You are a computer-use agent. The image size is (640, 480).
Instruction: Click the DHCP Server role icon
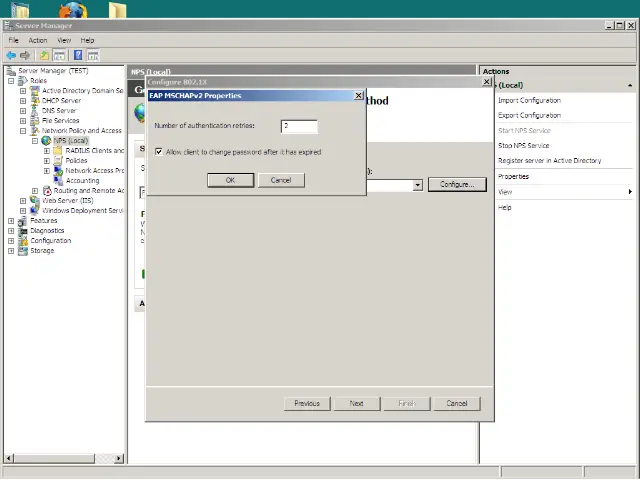coord(35,100)
